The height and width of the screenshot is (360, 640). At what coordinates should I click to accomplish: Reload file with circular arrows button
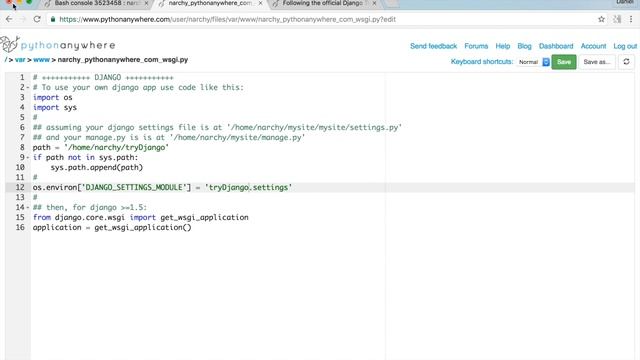(626, 62)
